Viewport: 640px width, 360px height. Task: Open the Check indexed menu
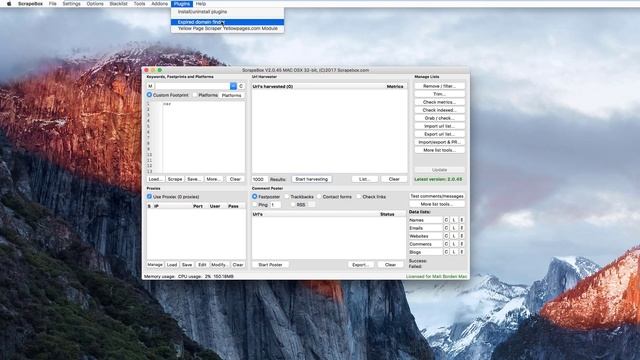[439, 110]
